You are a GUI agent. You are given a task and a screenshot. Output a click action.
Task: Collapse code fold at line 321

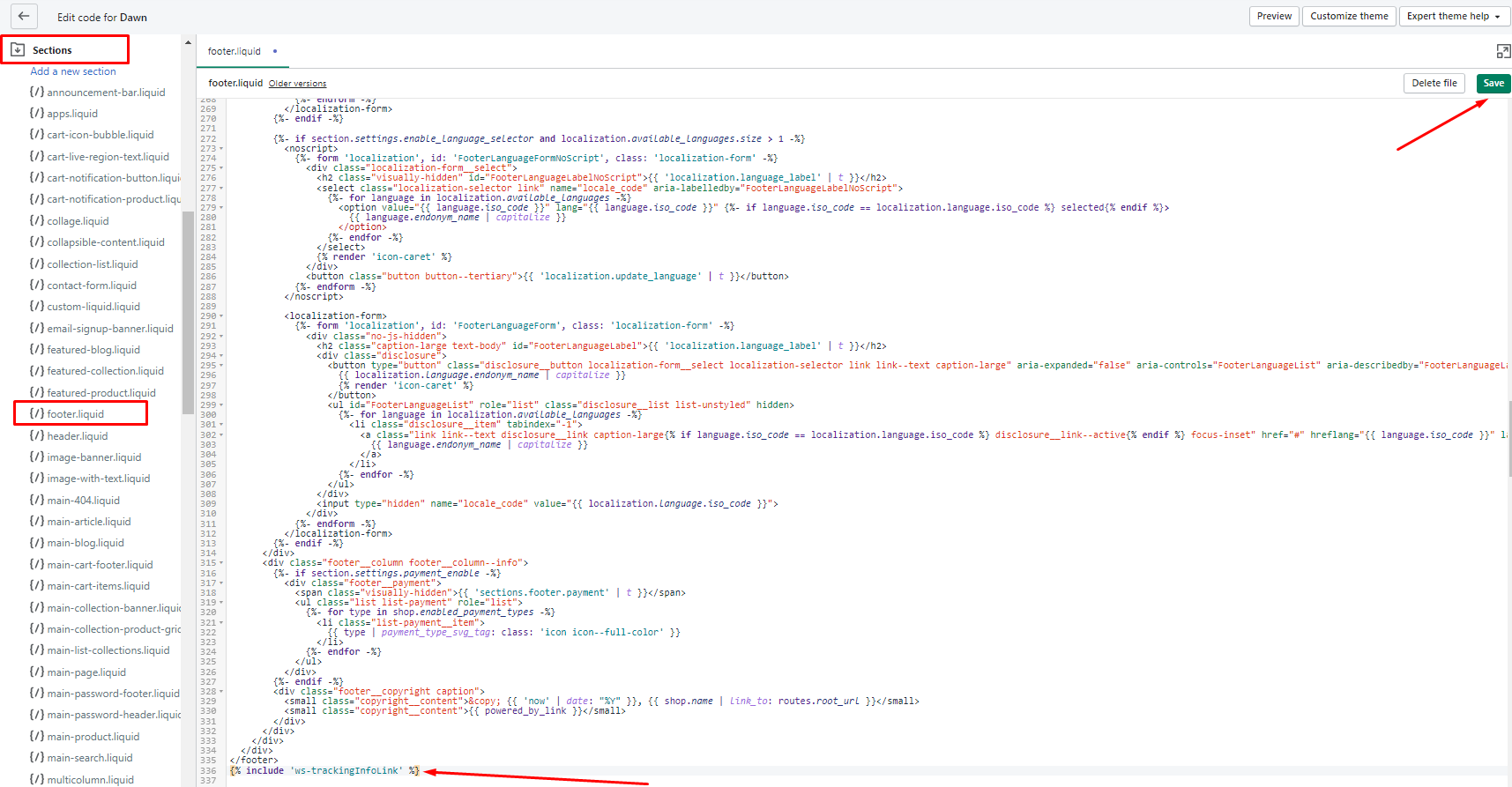221,622
